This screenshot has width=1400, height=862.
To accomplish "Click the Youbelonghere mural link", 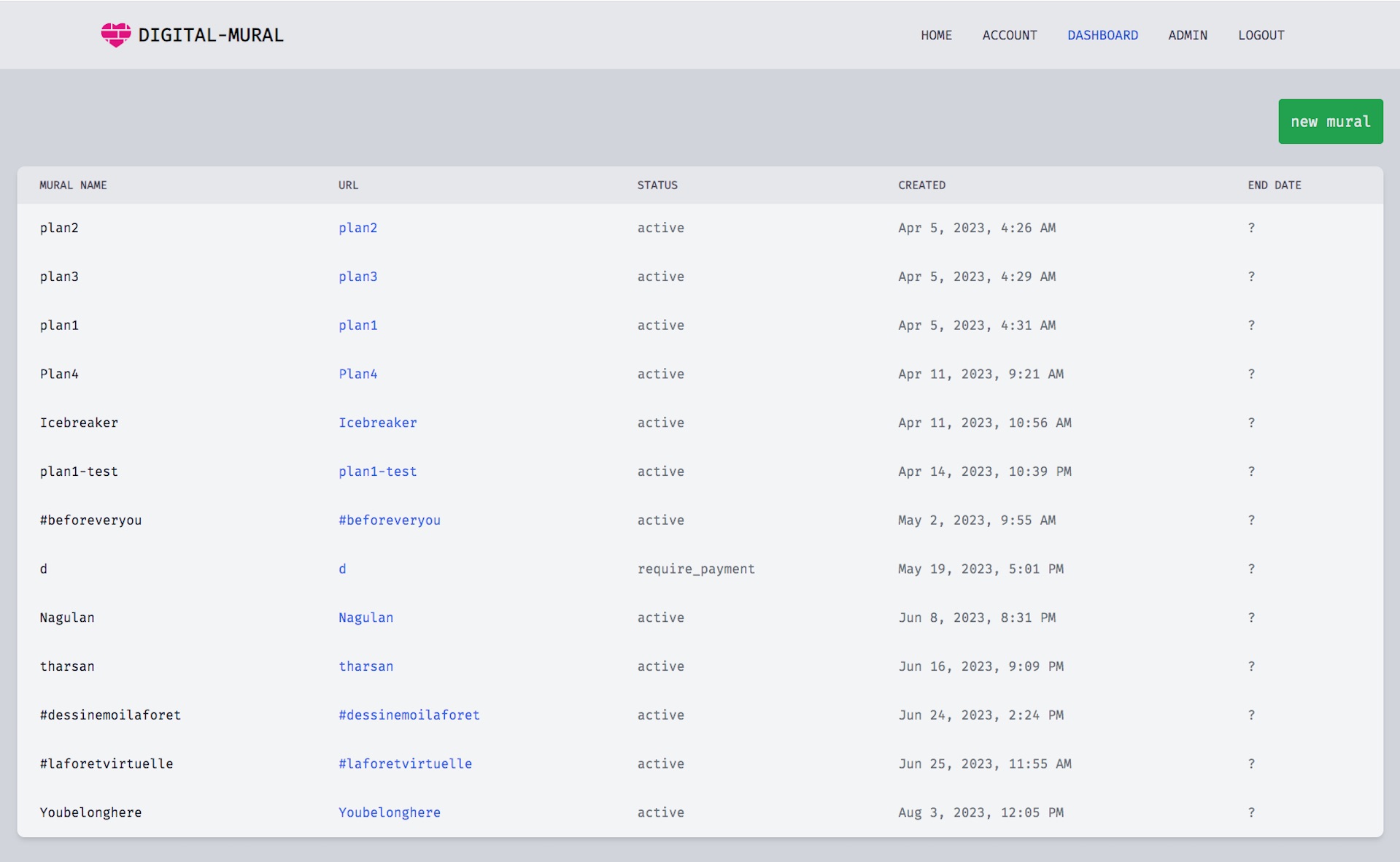I will (389, 812).
